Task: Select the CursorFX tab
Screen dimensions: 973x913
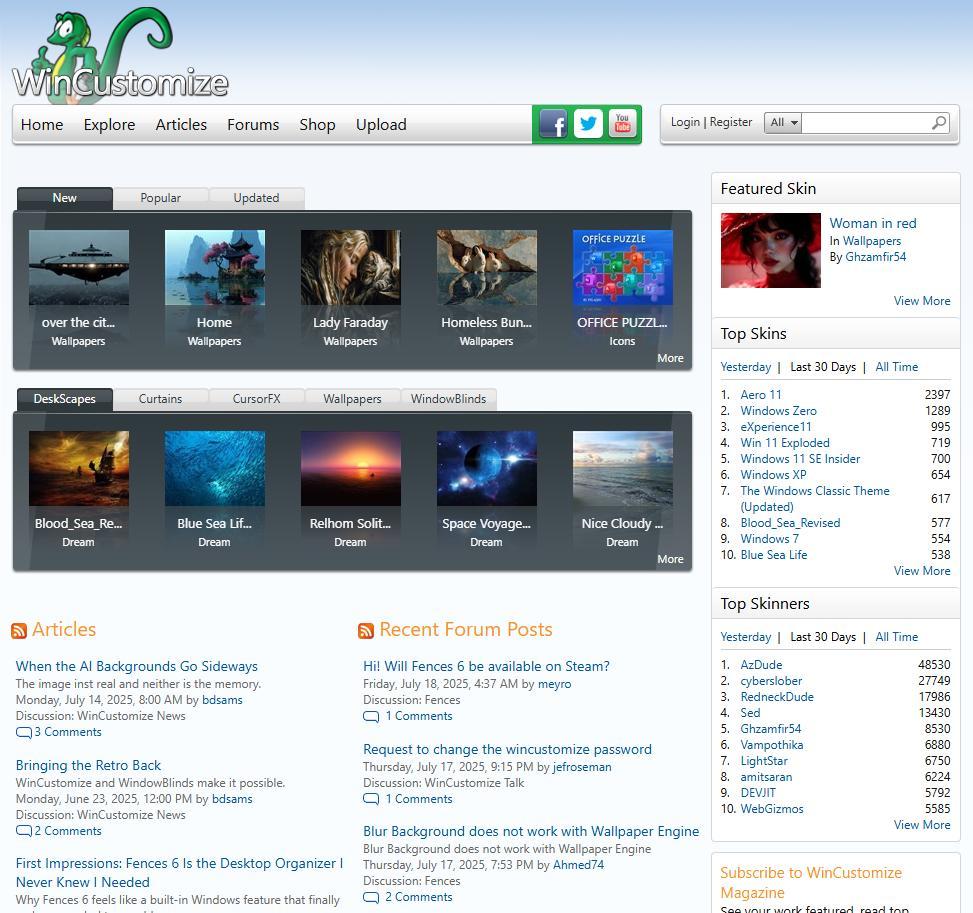Action: [256, 399]
